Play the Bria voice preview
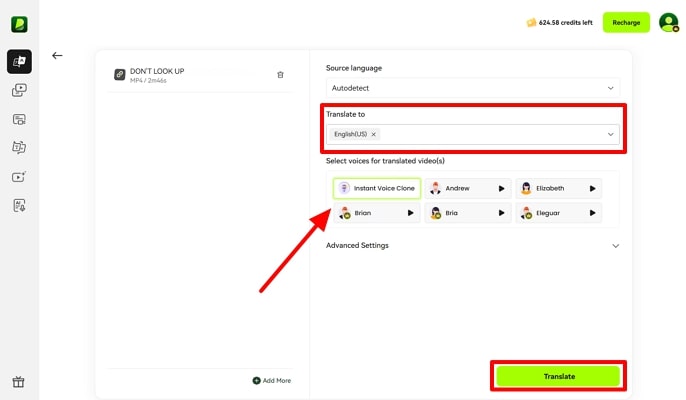 501,213
